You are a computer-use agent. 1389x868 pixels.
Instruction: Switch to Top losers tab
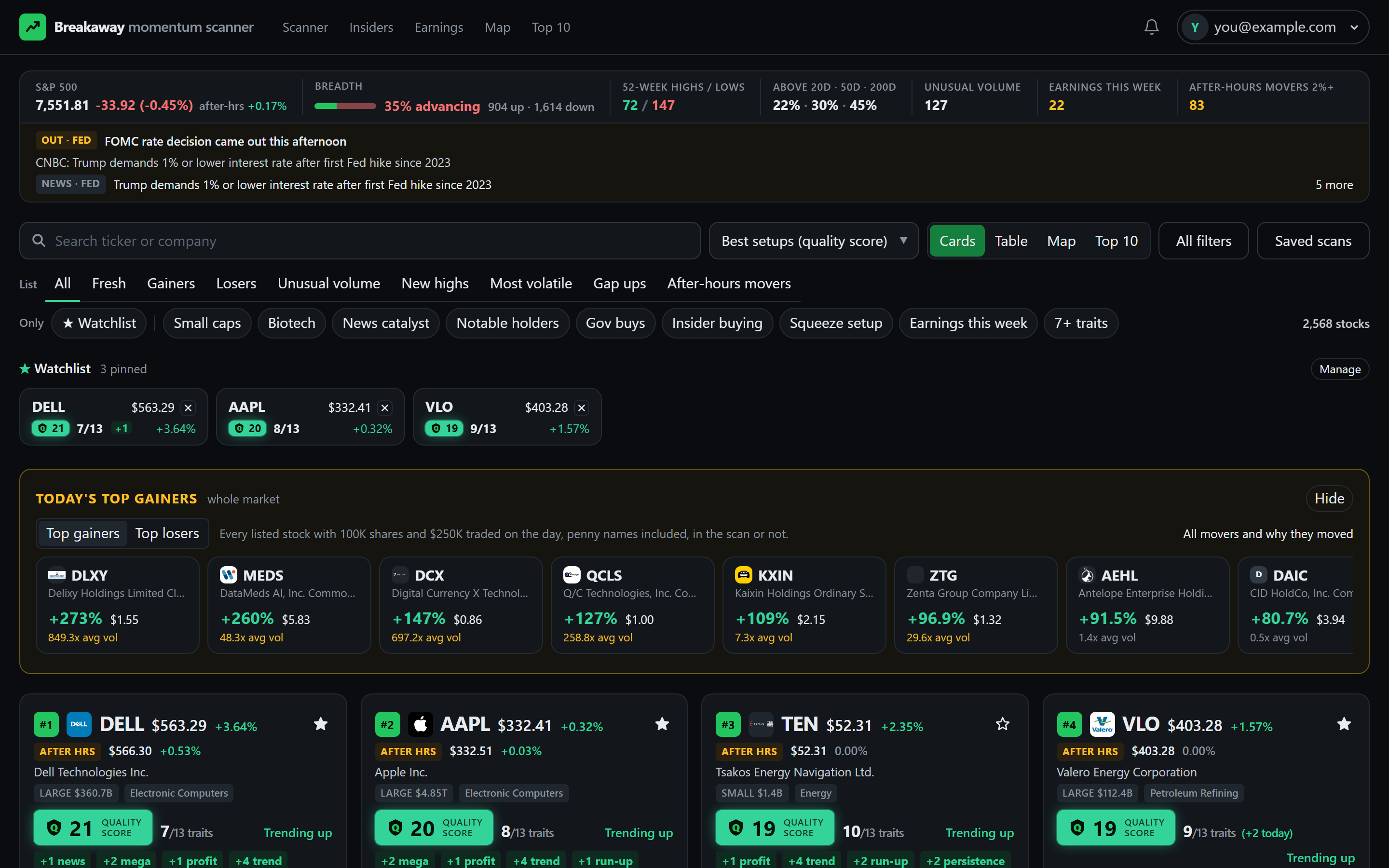click(167, 533)
